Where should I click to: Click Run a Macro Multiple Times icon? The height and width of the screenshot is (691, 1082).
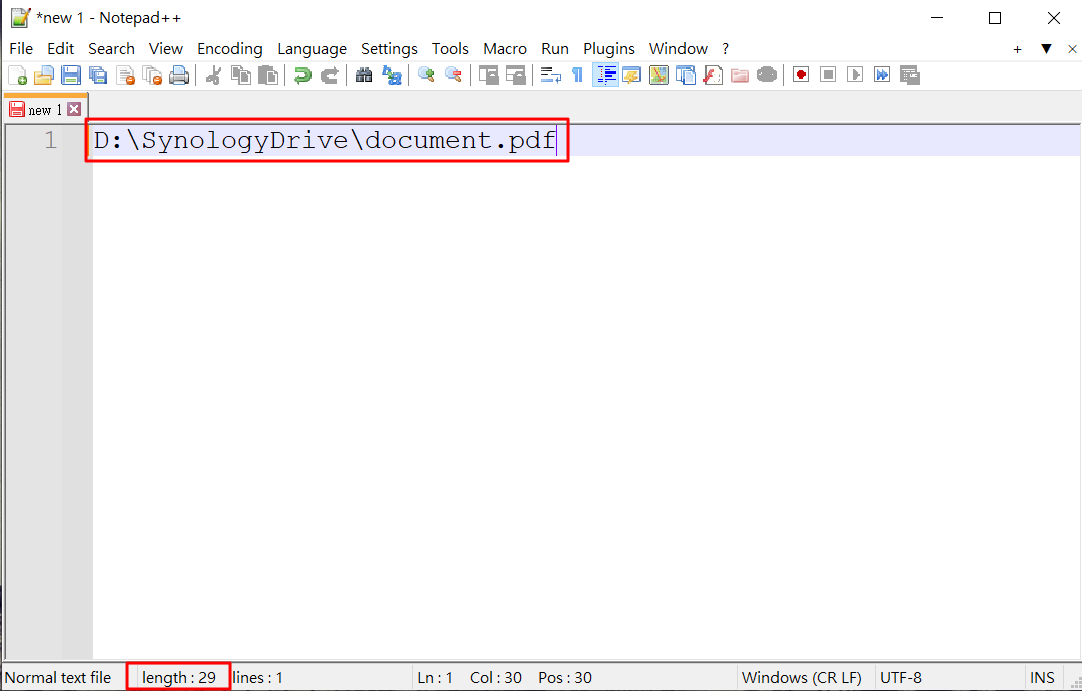882,75
